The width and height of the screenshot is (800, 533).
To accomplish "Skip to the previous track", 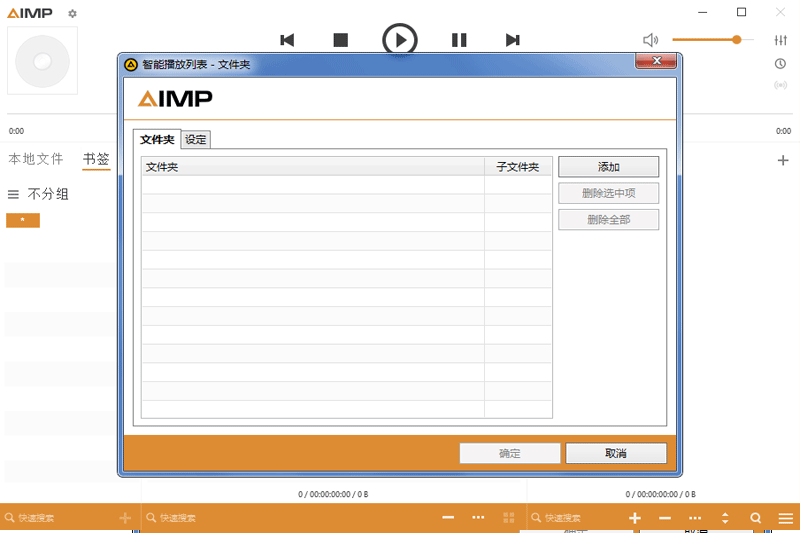I will coord(287,40).
